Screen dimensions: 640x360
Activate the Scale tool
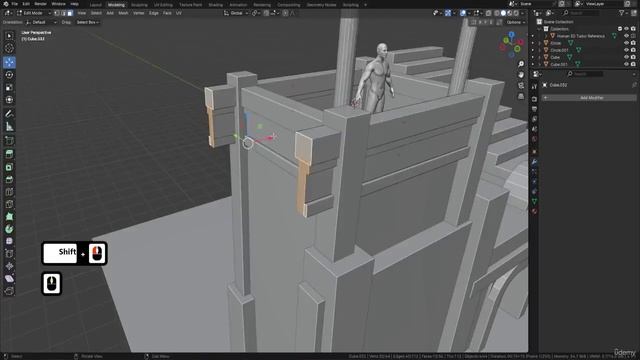pos(9,87)
